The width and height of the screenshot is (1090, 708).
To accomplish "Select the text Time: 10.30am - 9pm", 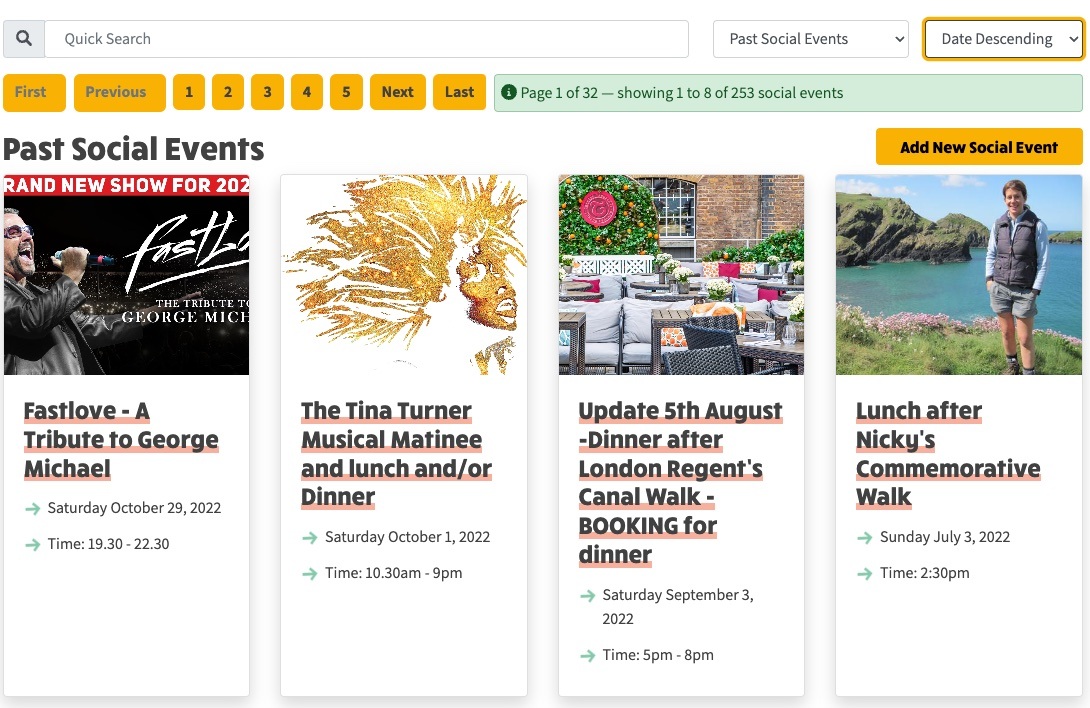I will coord(393,573).
